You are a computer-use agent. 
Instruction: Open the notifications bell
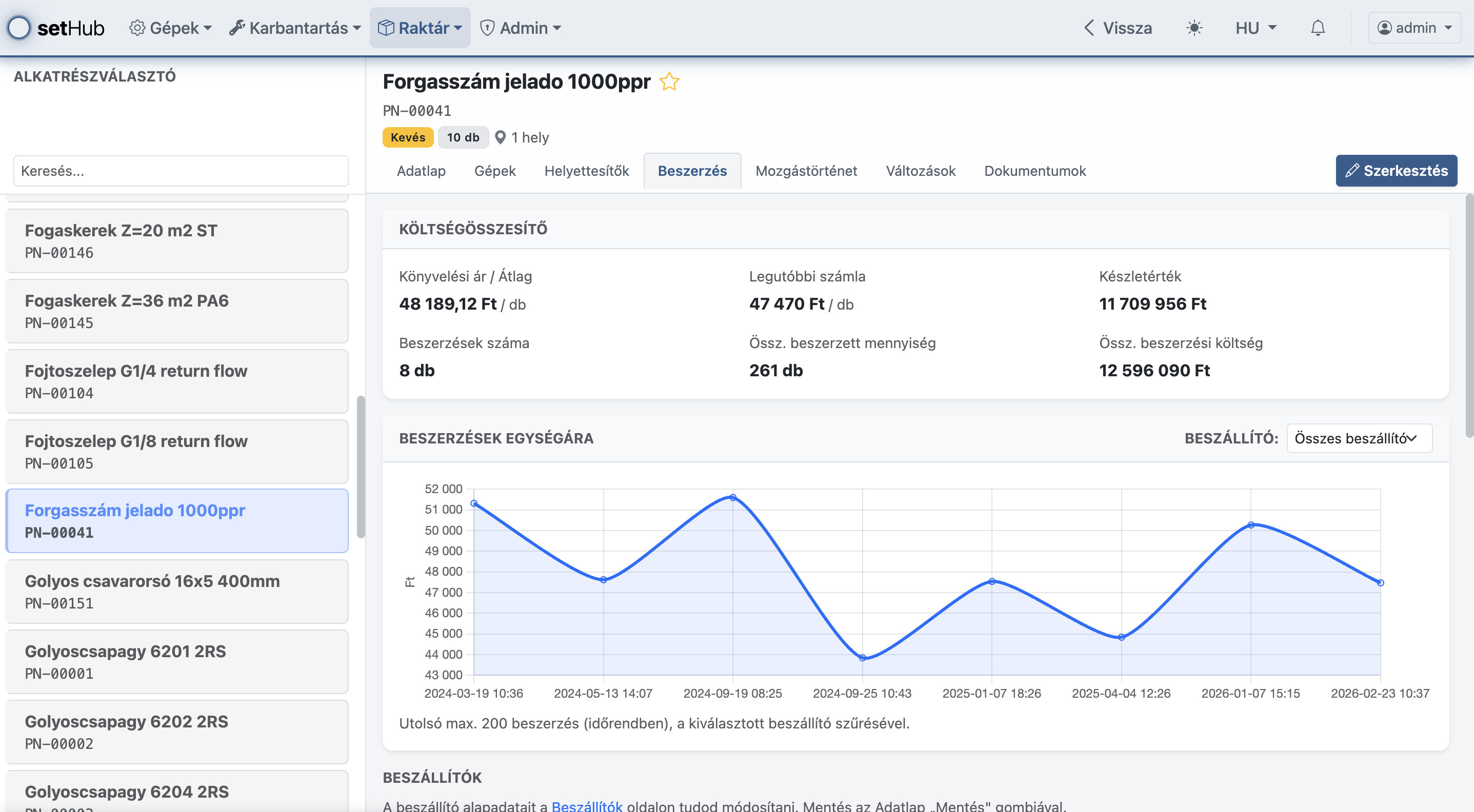click(x=1317, y=28)
